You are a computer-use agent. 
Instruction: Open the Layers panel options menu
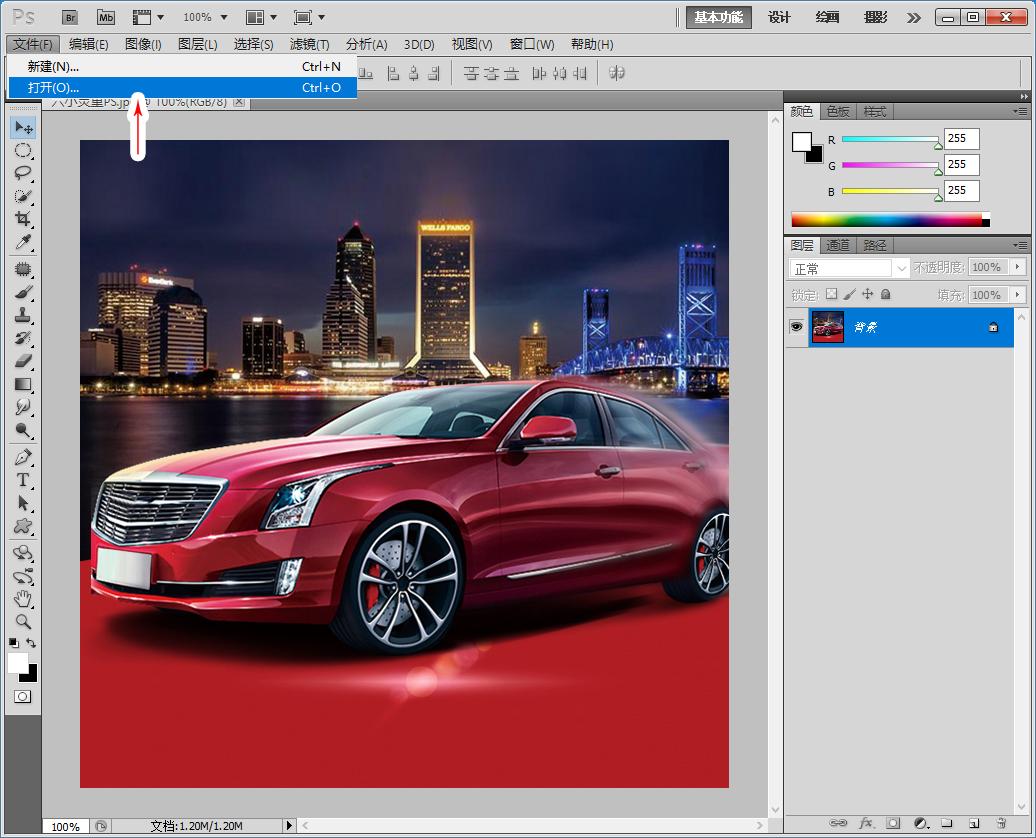click(1020, 245)
